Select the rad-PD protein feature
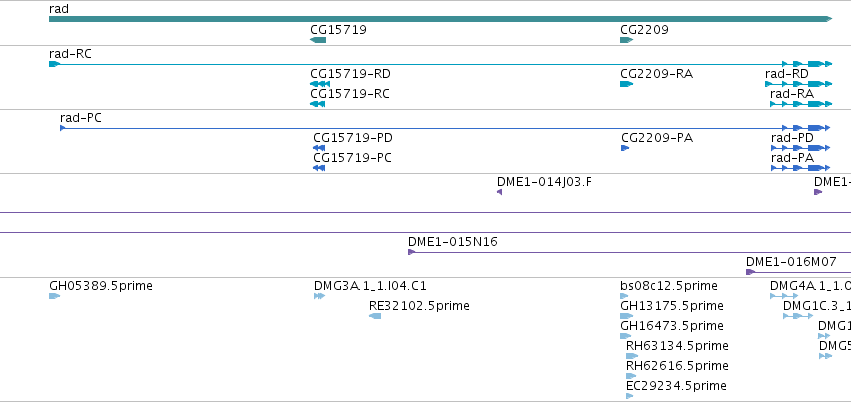This screenshot has width=851, height=402. 801,148
